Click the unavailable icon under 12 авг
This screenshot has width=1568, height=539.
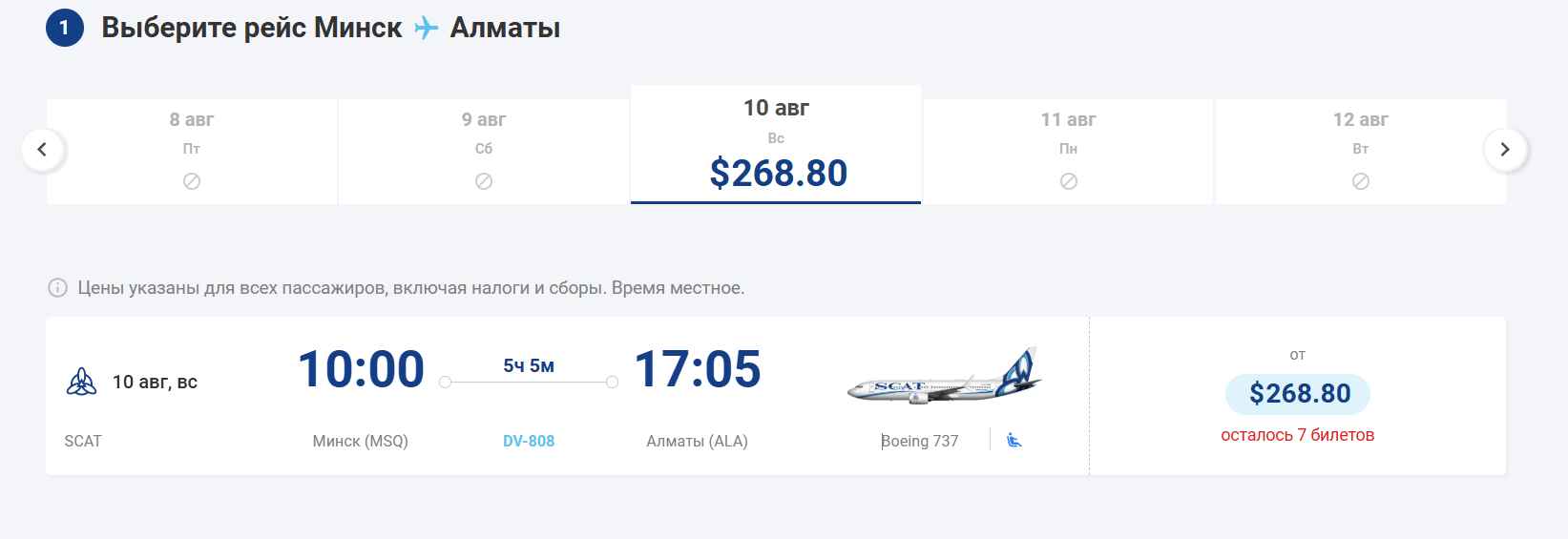pyautogui.click(x=1361, y=181)
